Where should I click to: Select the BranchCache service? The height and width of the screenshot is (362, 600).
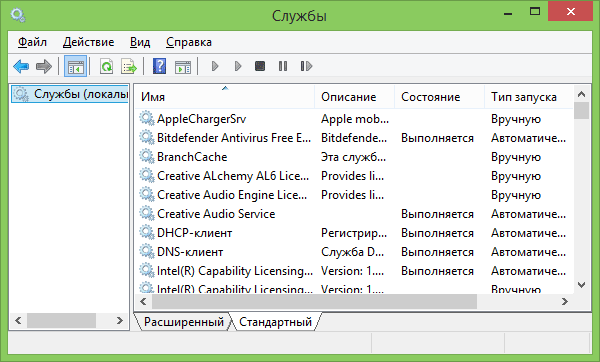(x=354, y=157)
